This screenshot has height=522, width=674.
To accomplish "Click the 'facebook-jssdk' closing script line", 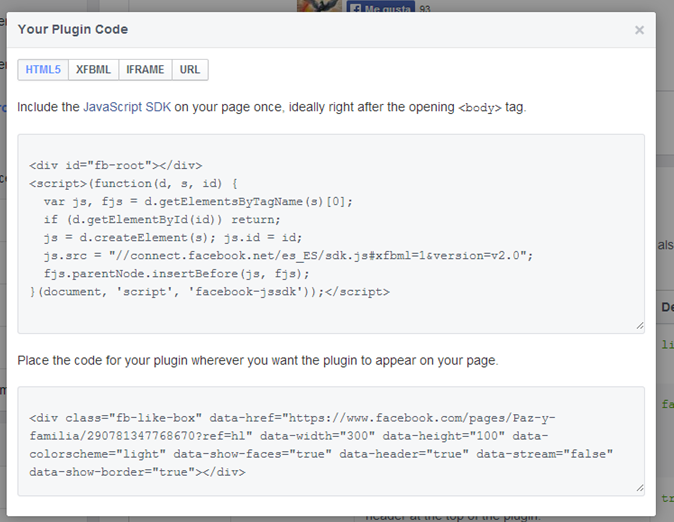I will (x=209, y=292).
